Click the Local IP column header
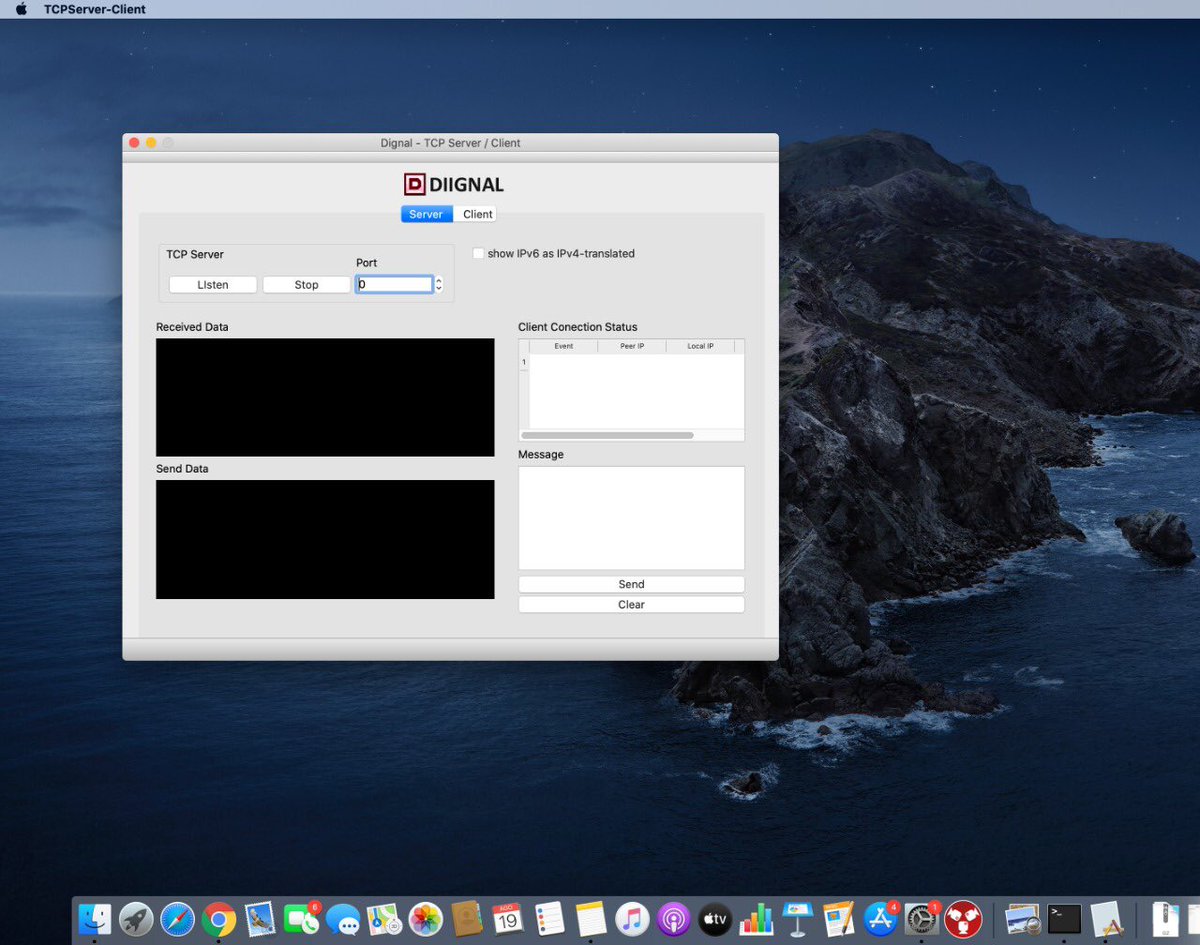 [x=700, y=346]
